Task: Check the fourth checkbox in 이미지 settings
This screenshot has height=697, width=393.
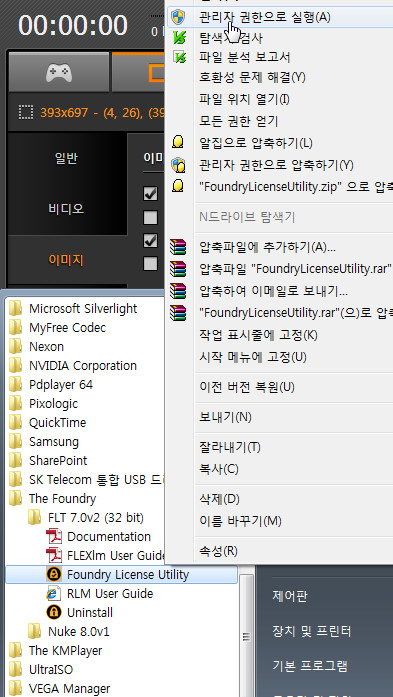Action: click(151, 264)
